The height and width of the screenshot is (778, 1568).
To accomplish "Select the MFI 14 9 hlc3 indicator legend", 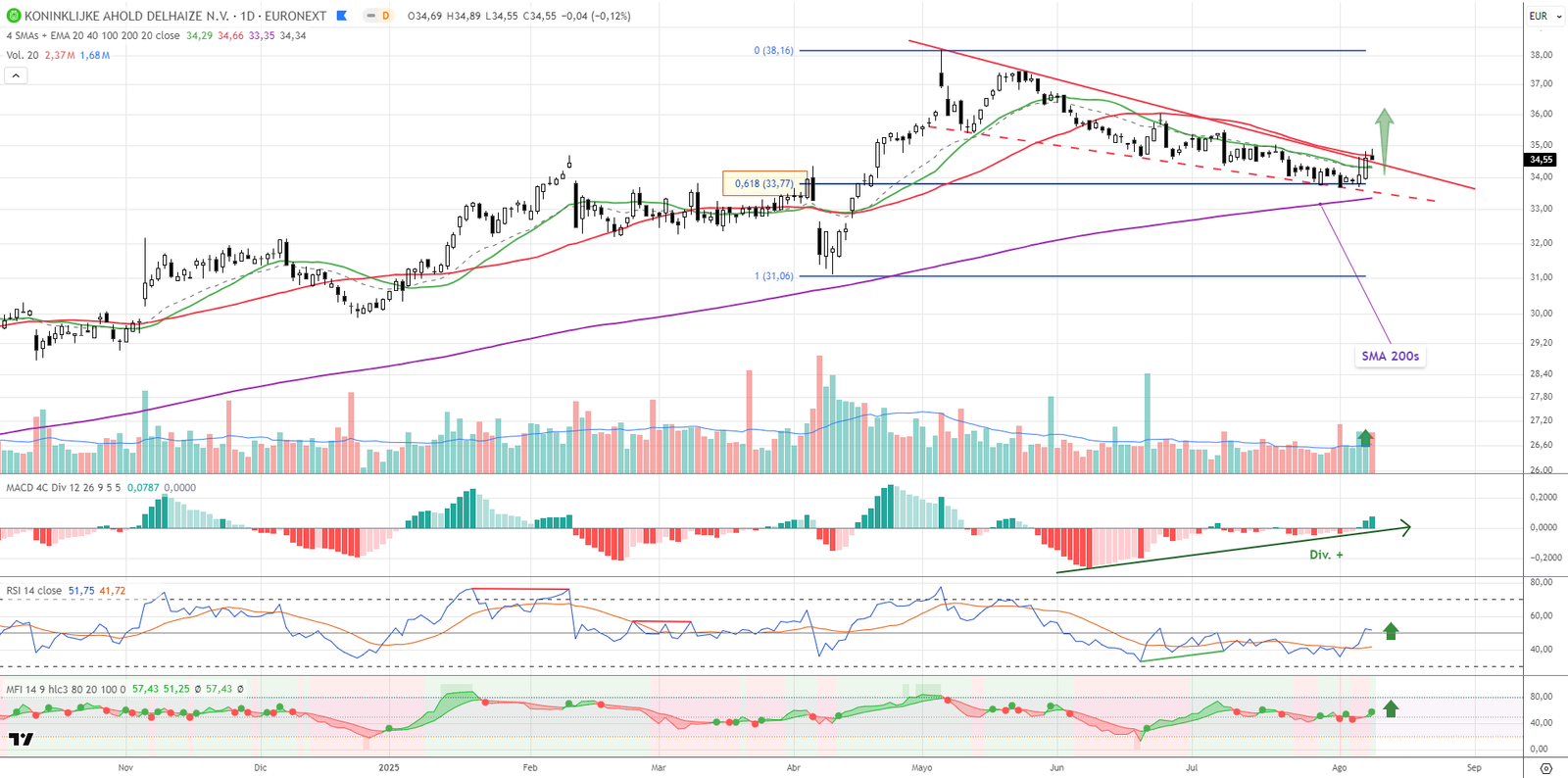I will 66,689.
